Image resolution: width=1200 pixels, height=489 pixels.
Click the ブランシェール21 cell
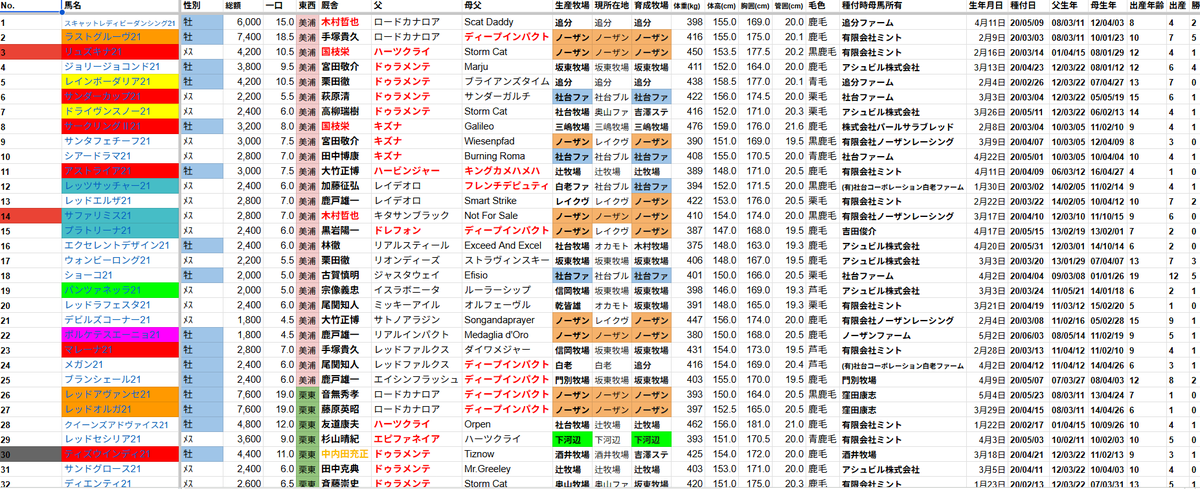121,380
